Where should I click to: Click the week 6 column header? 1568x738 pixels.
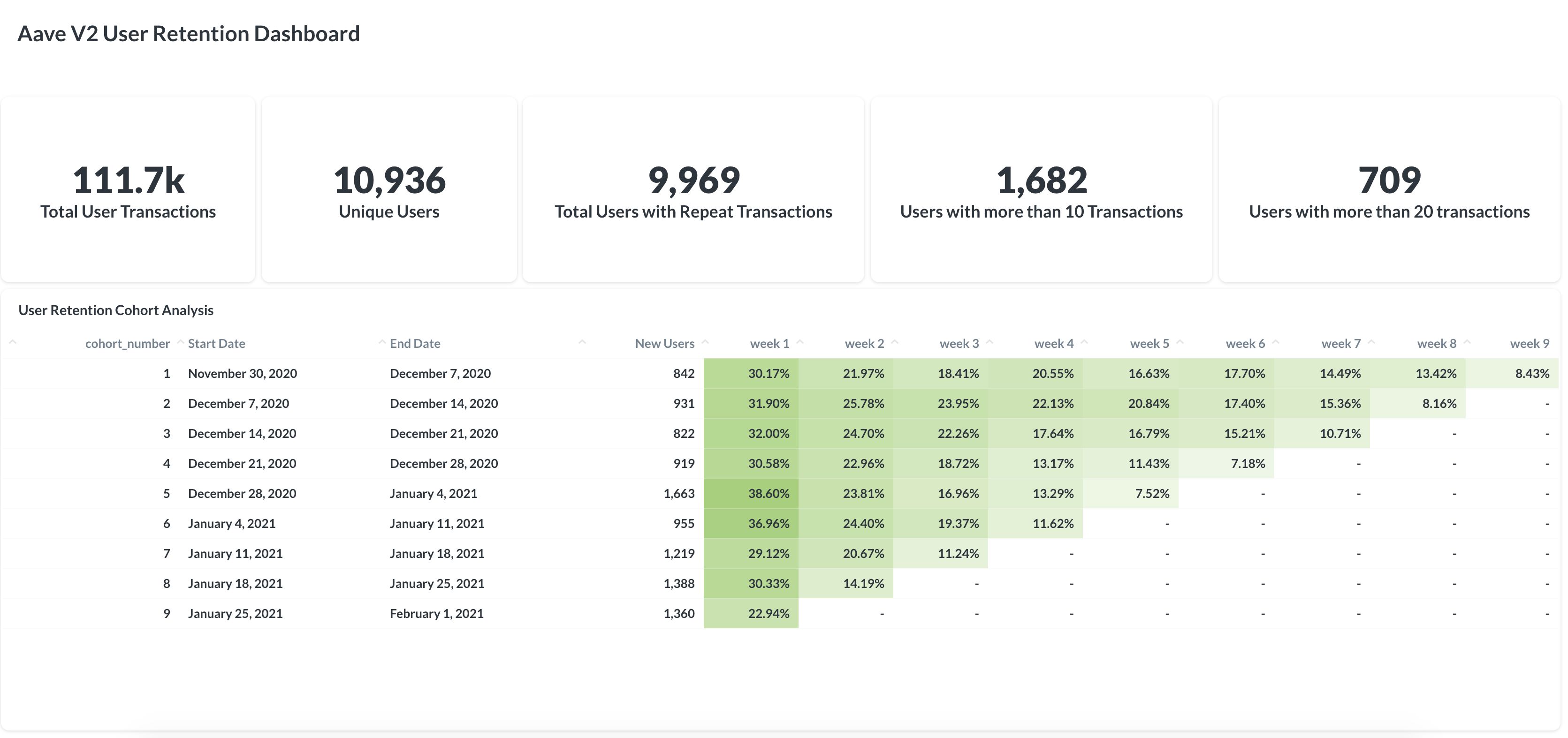click(x=1245, y=344)
